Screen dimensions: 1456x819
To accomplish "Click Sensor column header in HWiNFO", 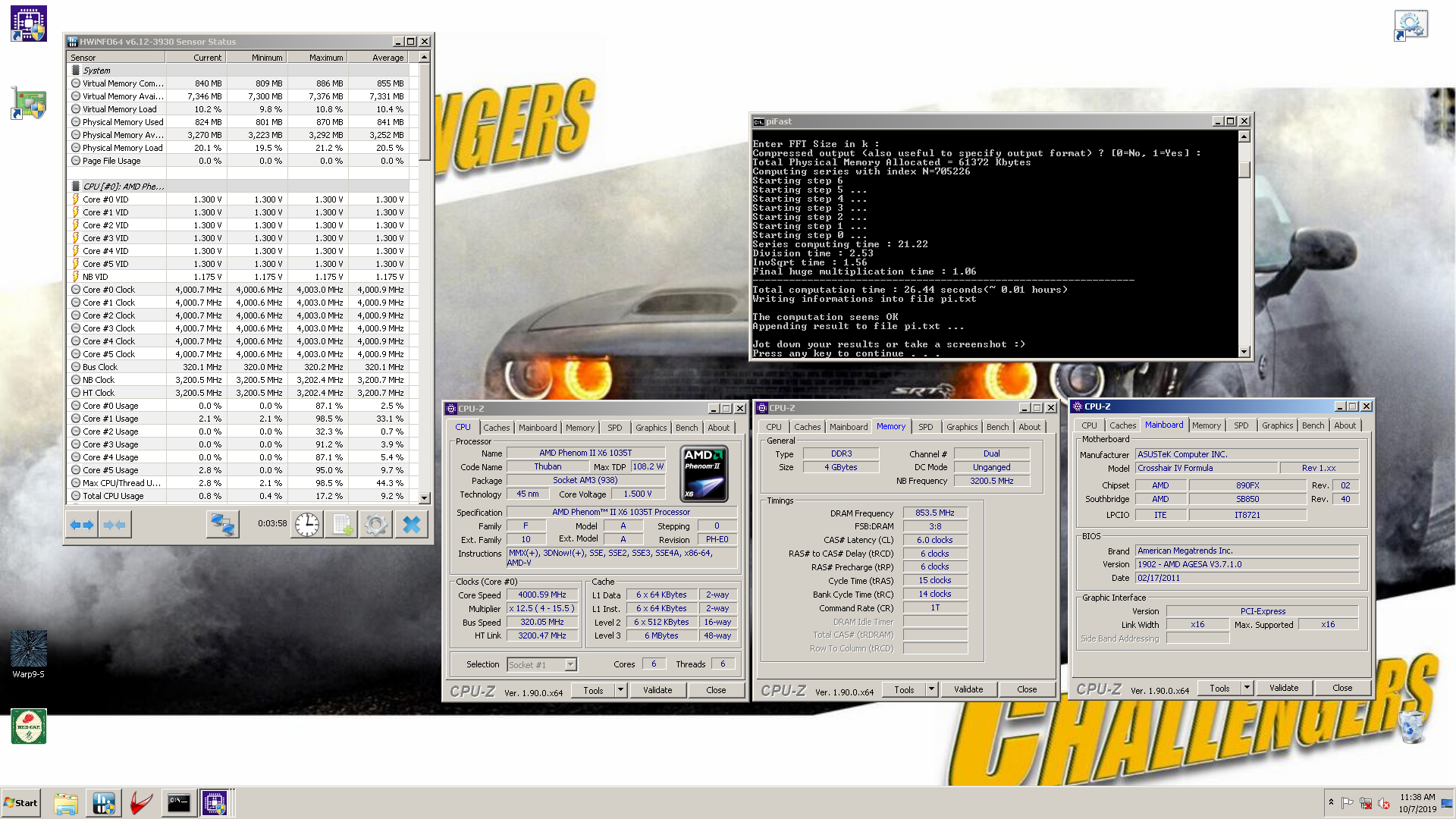I will point(116,58).
